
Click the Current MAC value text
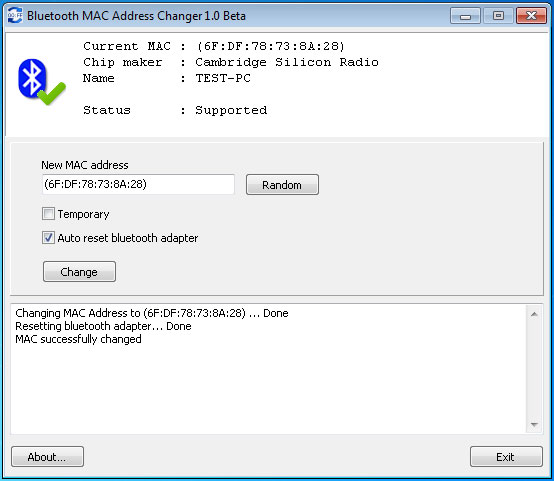271,46
